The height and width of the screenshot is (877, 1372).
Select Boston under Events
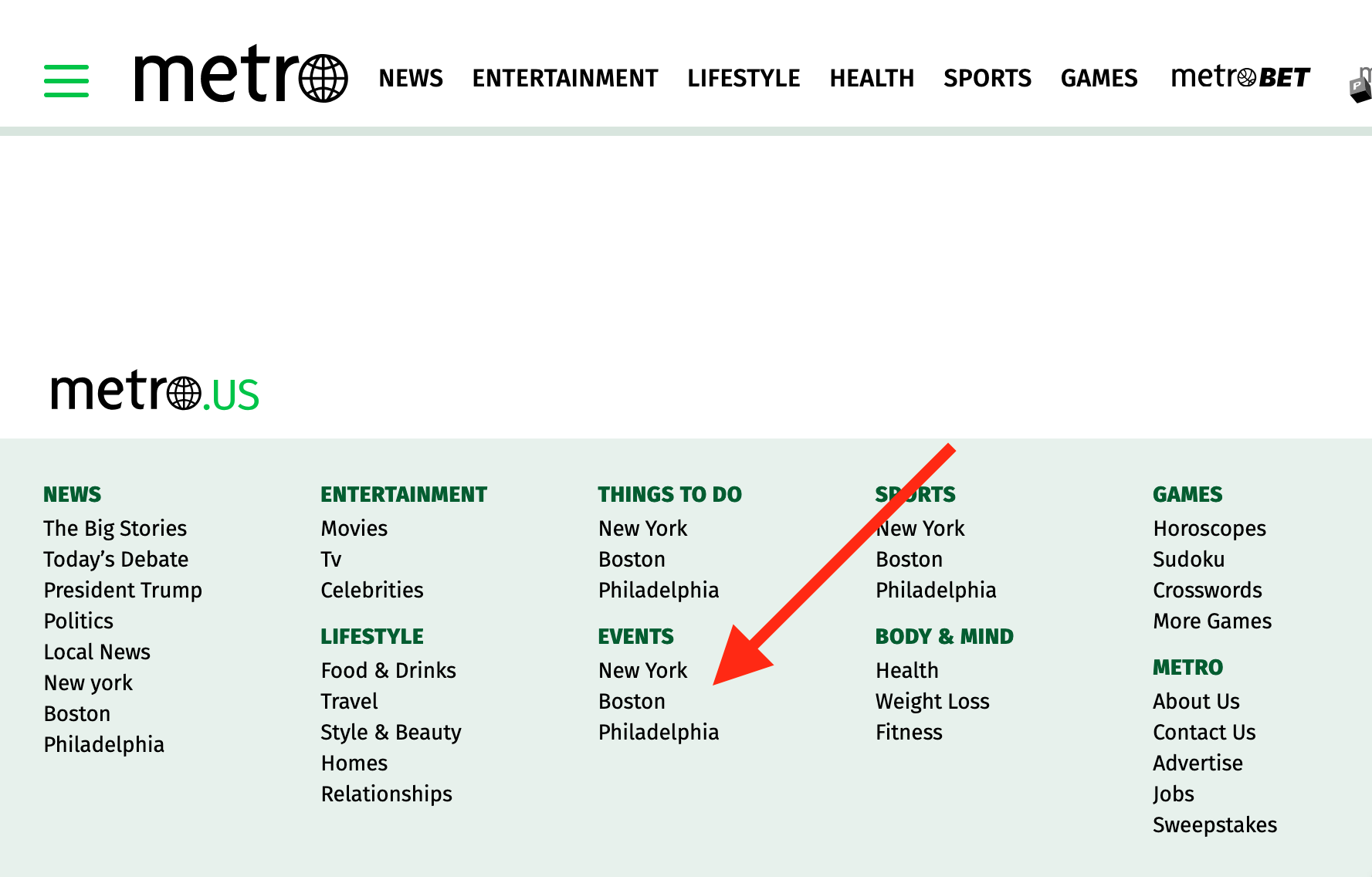632,702
